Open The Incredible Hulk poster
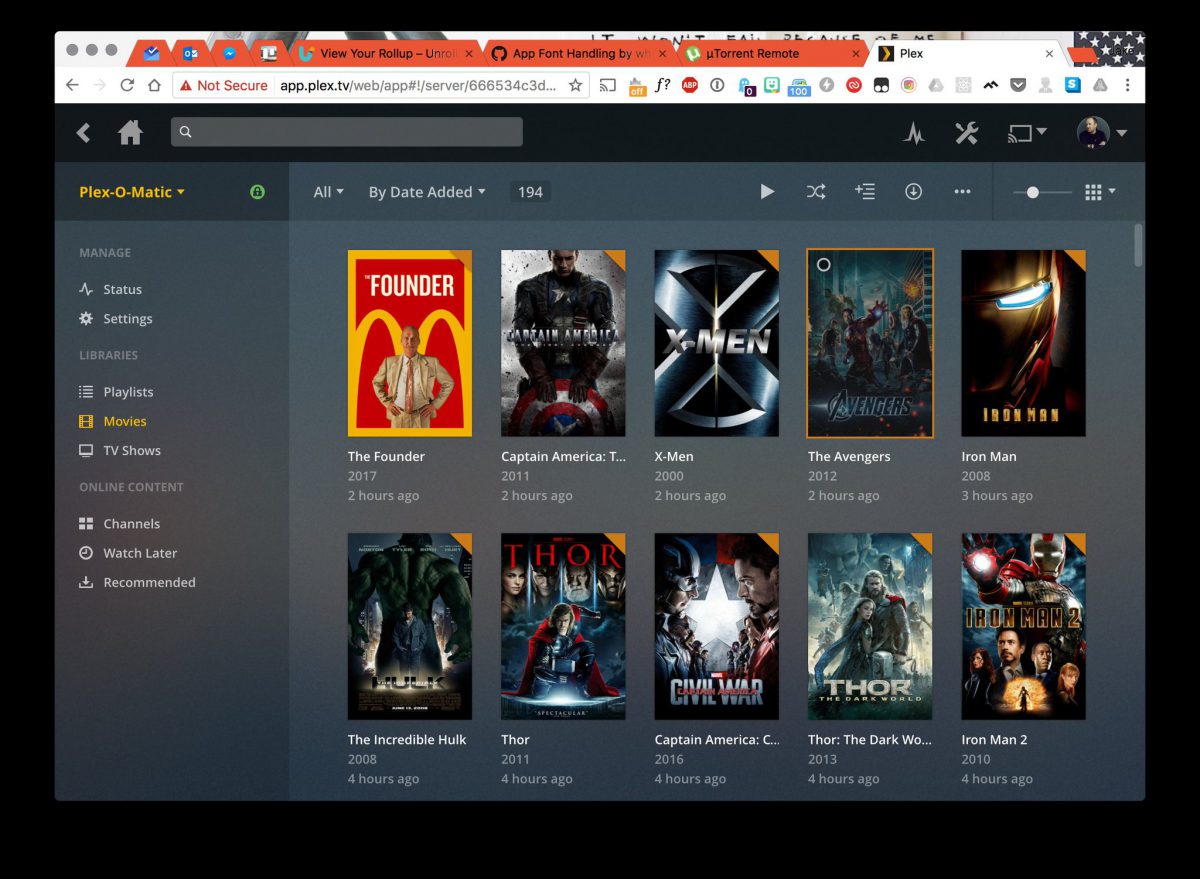Viewport: 1200px width, 879px height. coord(410,626)
